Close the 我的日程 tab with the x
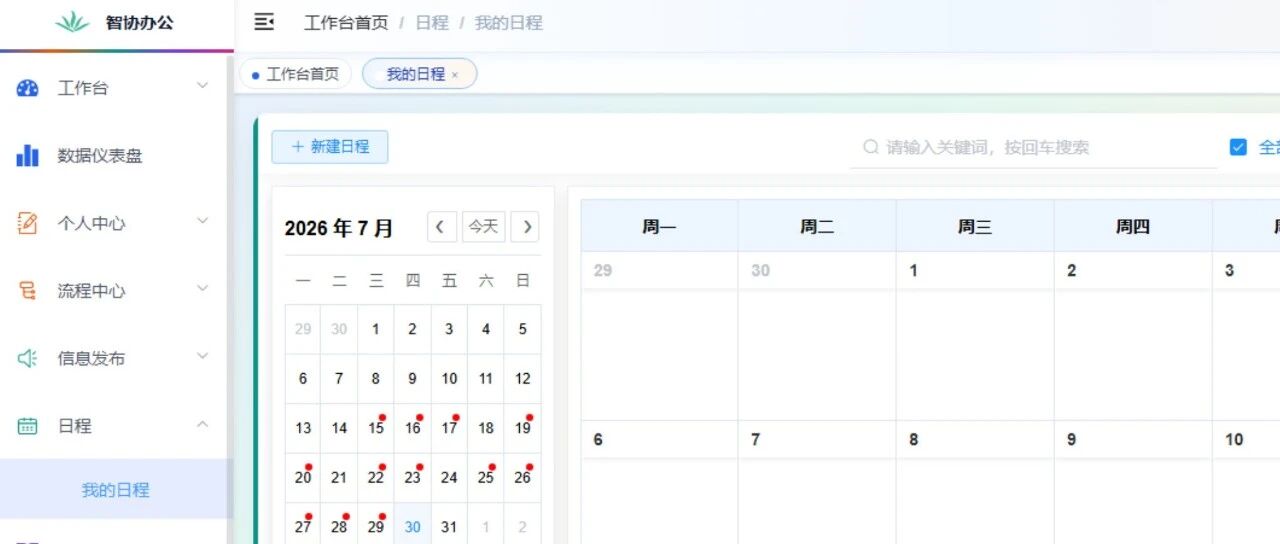The image size is (1280, 544). (455, 75)
